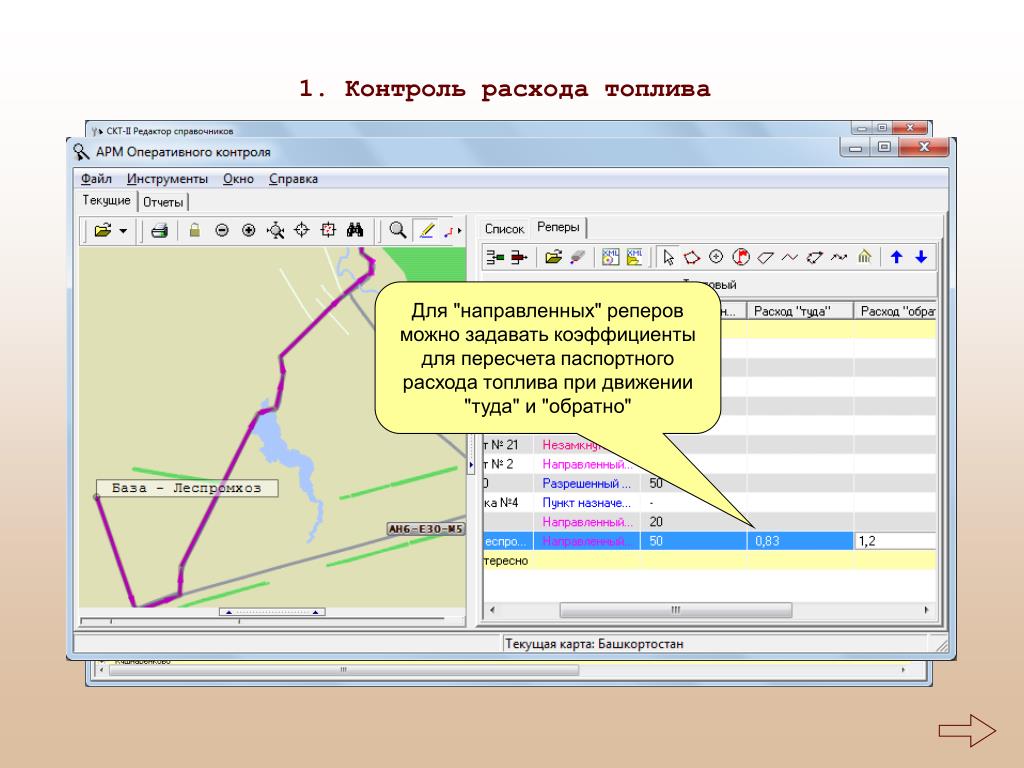This screenshot has height=768, width=1024.
Task: Click the 'База - Леспромхоз' map label
Action: click(x=187, y=488)
